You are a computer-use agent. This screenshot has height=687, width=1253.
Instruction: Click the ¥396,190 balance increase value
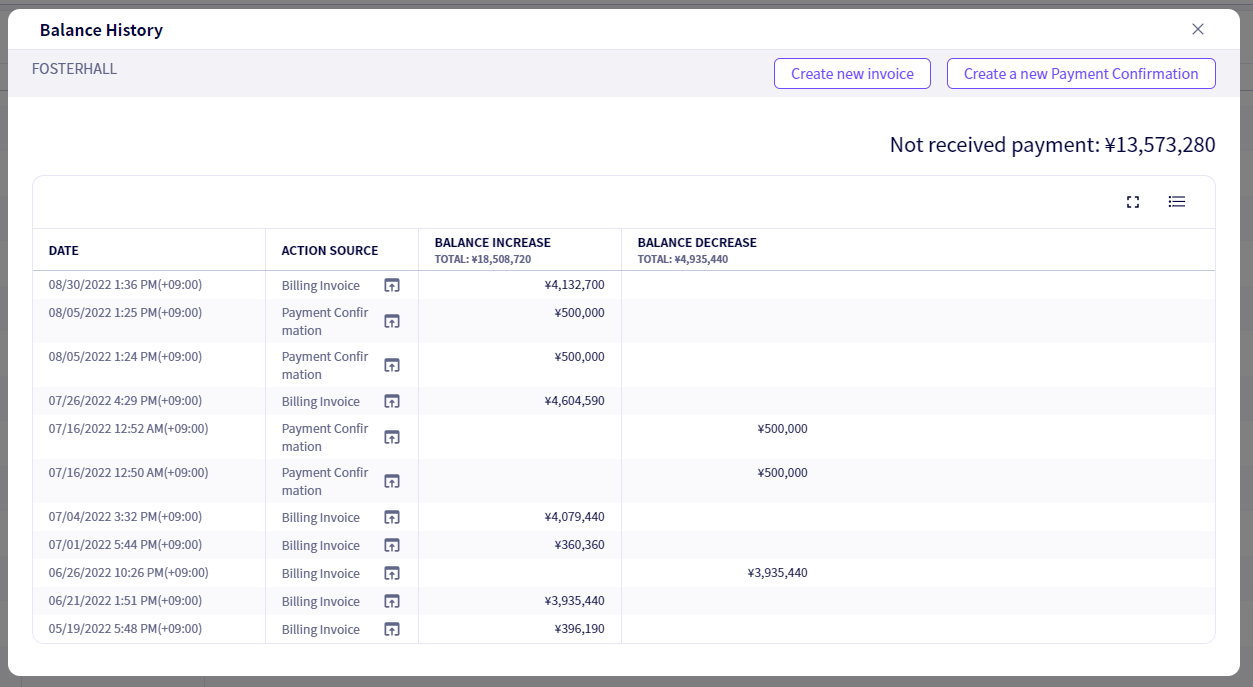click(579, 629)
